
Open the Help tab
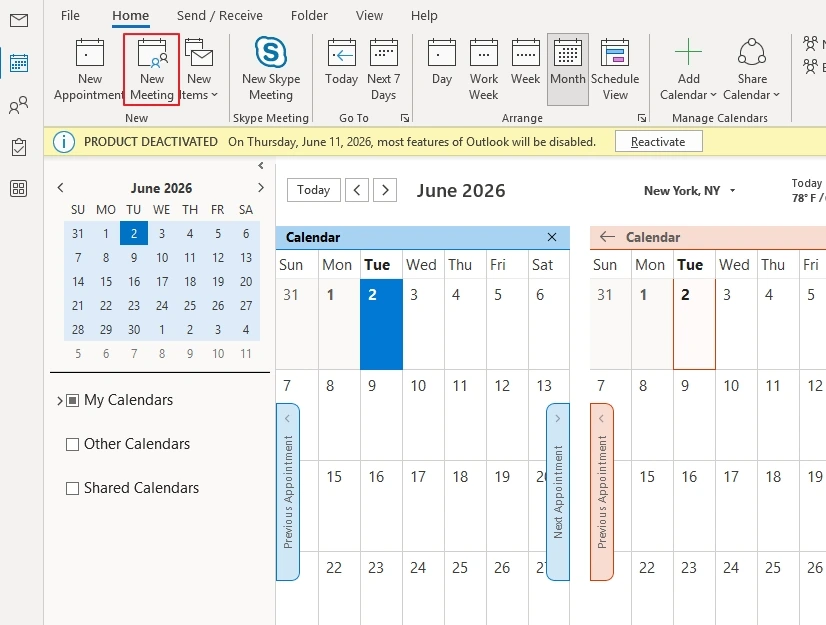click(424, 16)
